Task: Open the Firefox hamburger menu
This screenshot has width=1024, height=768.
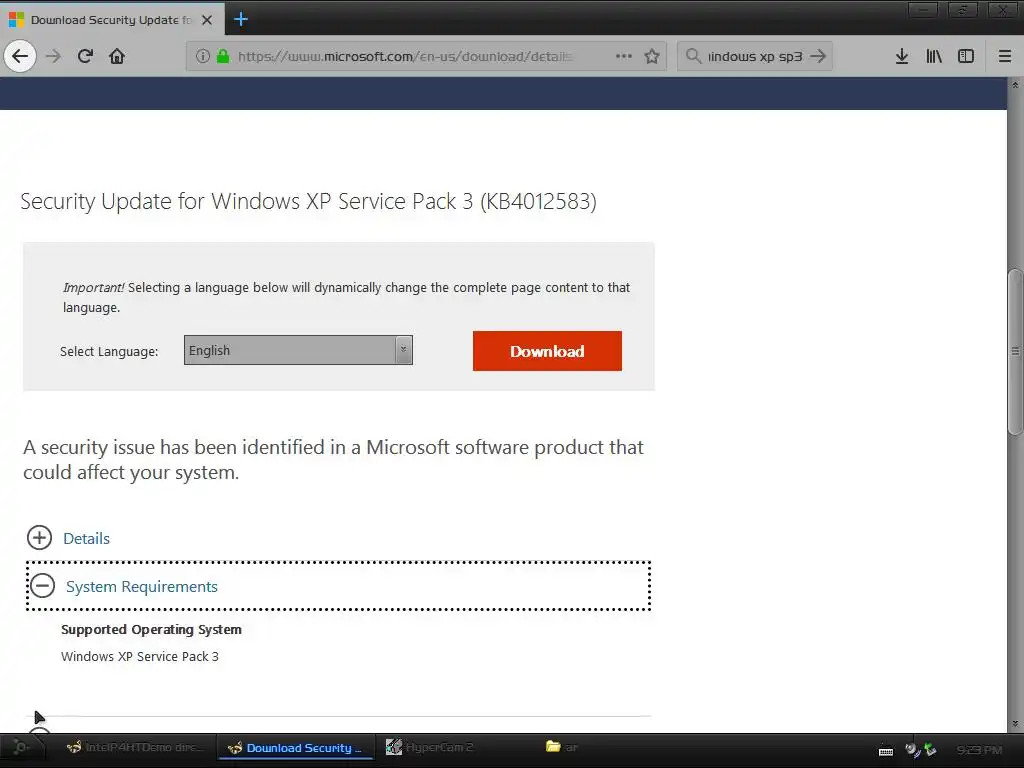Action: click(1005, 56)
